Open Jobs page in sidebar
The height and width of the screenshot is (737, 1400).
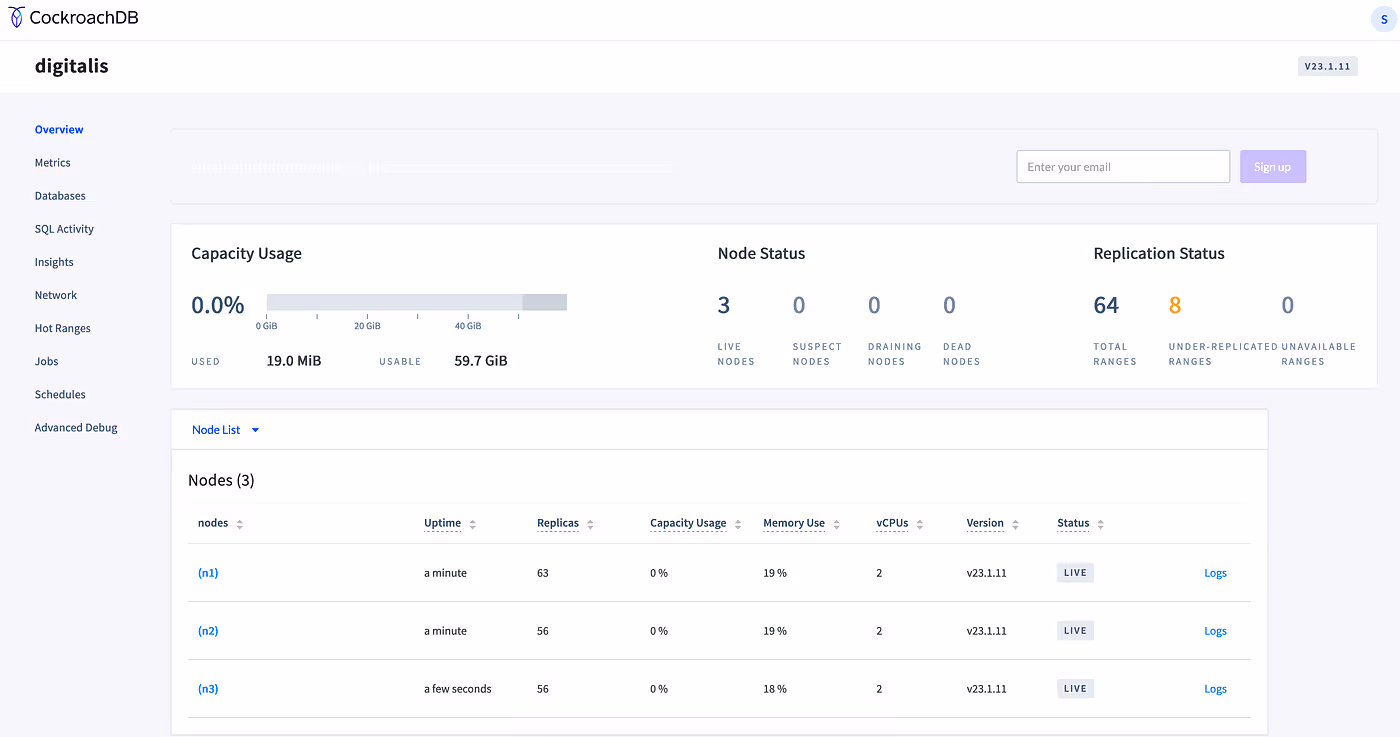tap(47, 361)
